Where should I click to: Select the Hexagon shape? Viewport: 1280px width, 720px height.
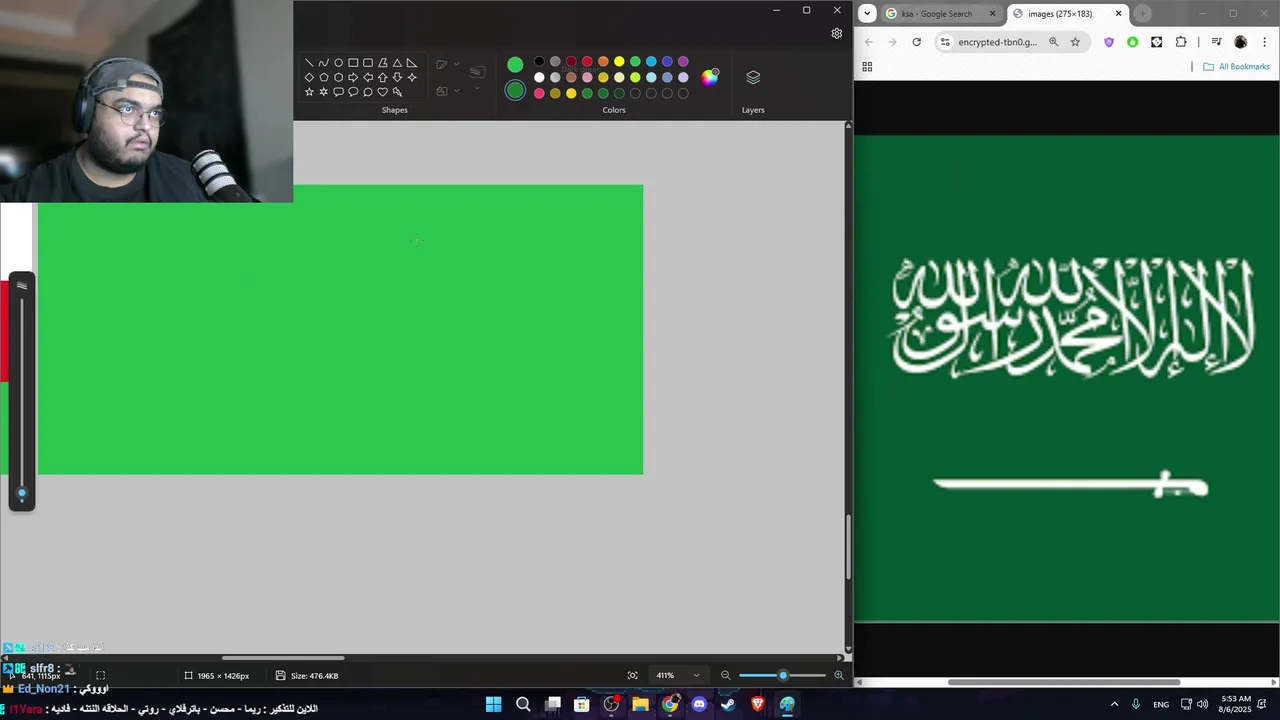tap(338, 77)
